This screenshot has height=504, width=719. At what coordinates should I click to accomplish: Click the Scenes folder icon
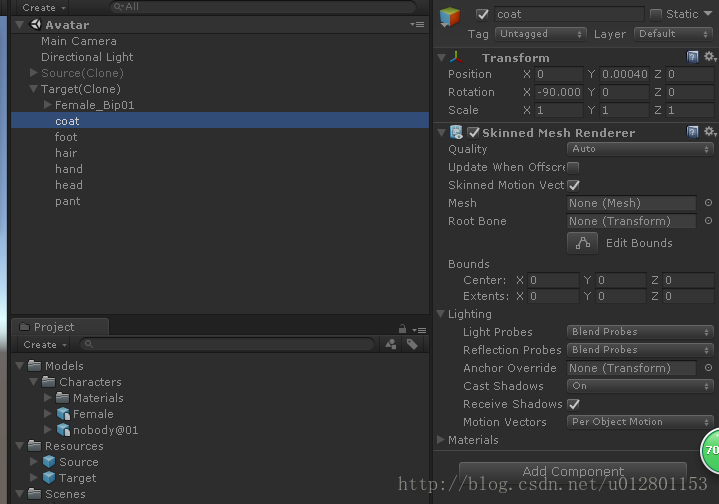coord(34,494)
